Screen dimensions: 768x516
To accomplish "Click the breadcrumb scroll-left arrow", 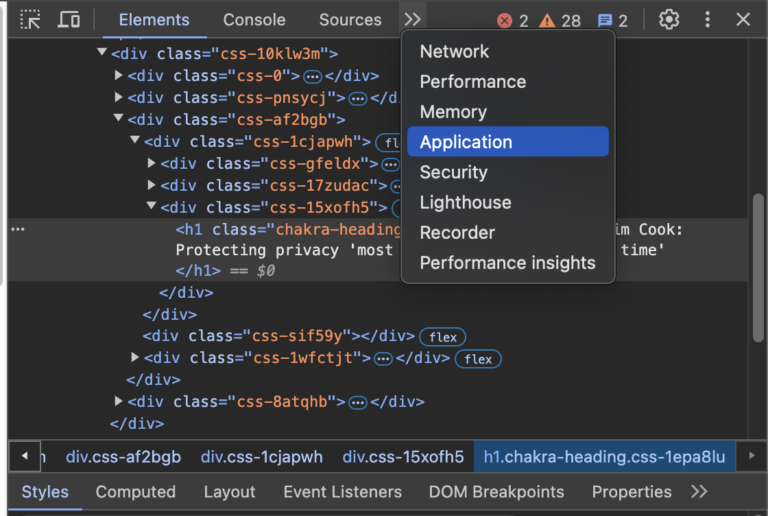I will pyautogui.click(x=24, y=456).
